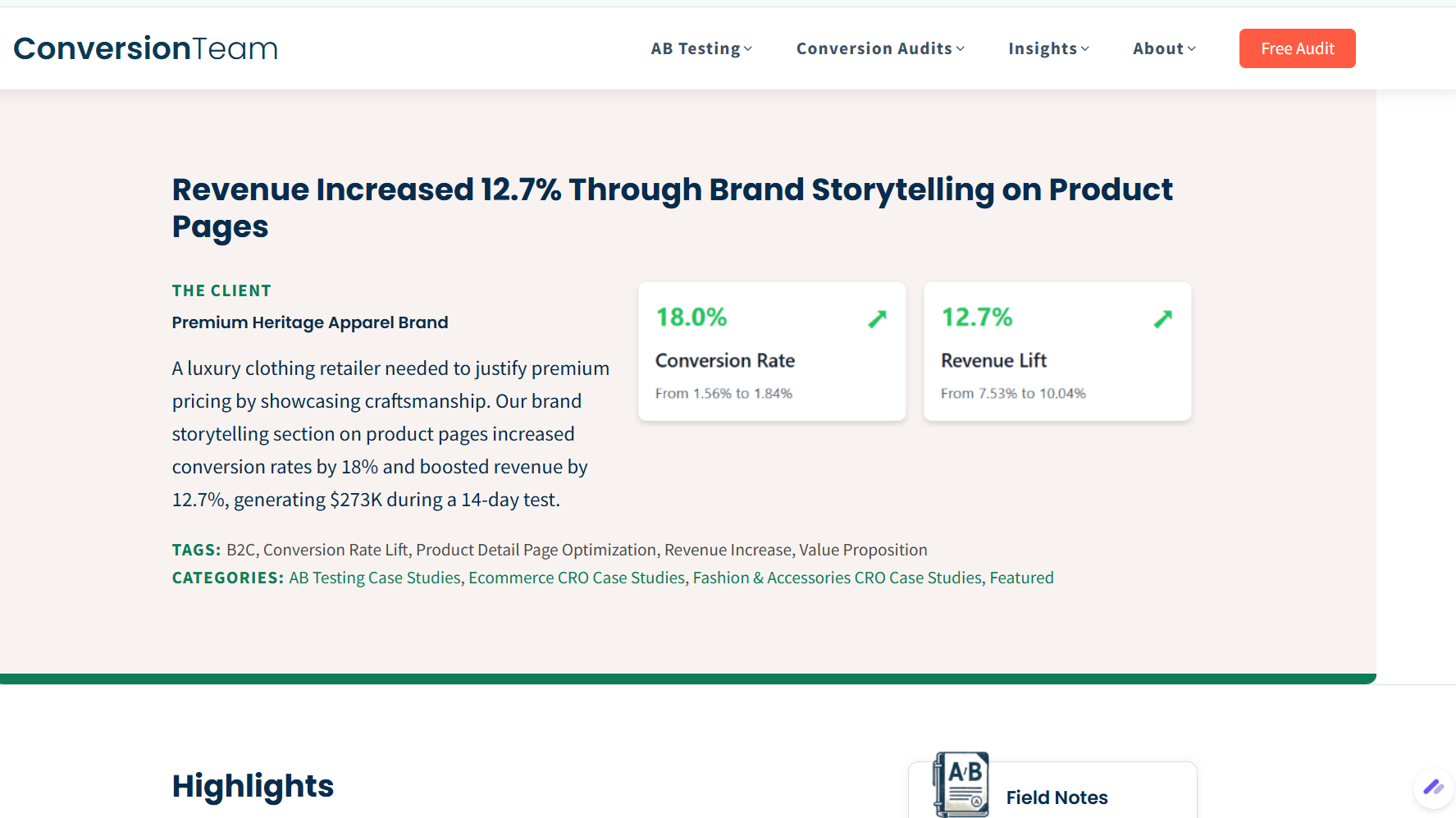Click 'From 7.53% to 10.04%' text
Image resolution: width=1456 pixels, height=818 pixels.
click(1013, 393)
